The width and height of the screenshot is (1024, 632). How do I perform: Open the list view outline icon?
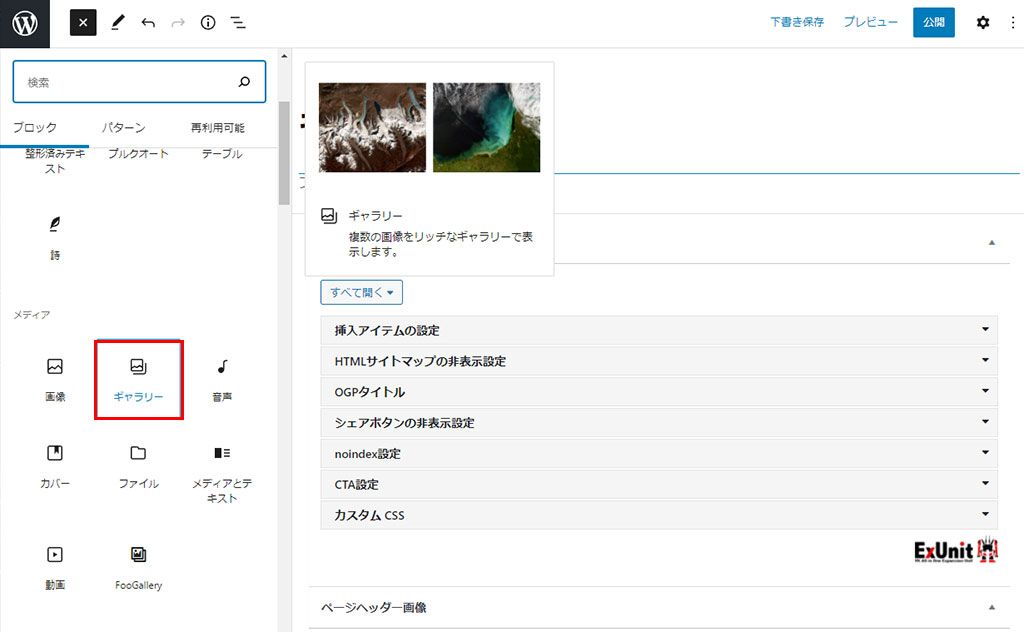pyautogui.click(x=238, y=22)
